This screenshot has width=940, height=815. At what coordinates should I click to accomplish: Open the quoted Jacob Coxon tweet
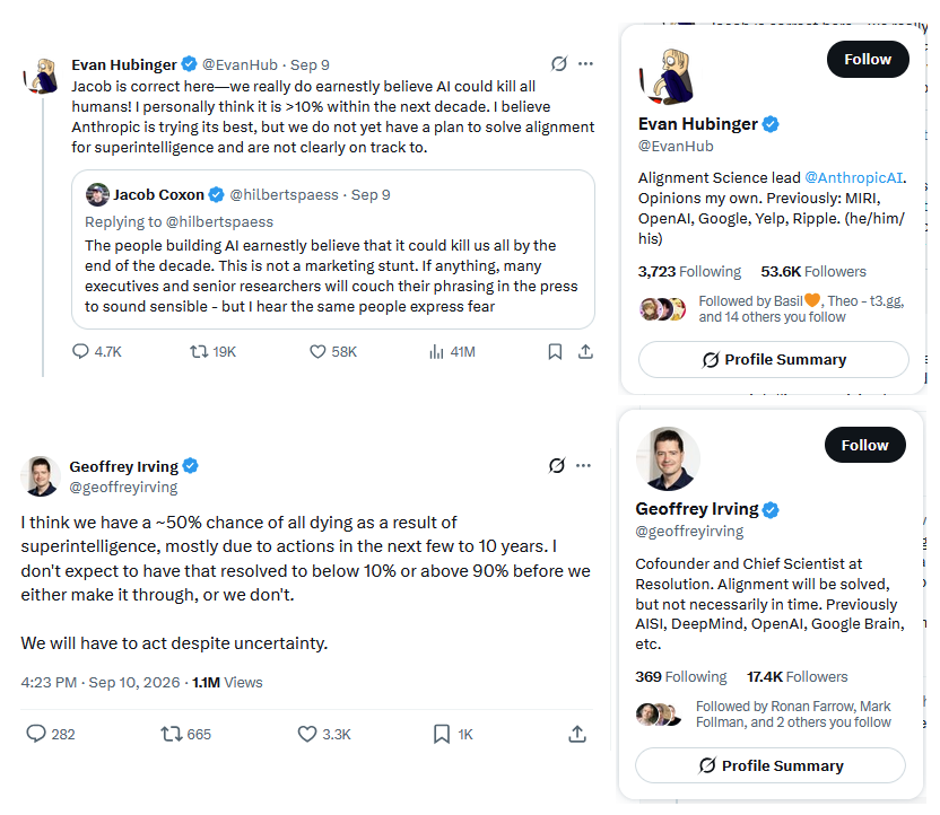(333, 249)
